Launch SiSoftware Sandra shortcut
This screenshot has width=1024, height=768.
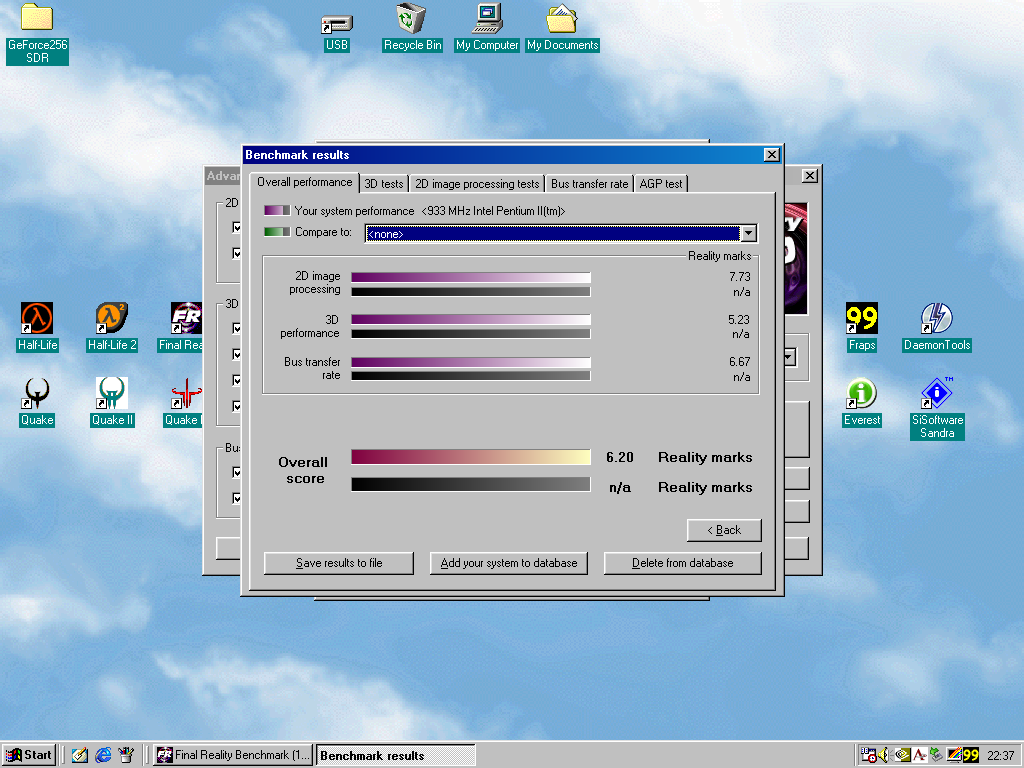(x=936, y=394)
